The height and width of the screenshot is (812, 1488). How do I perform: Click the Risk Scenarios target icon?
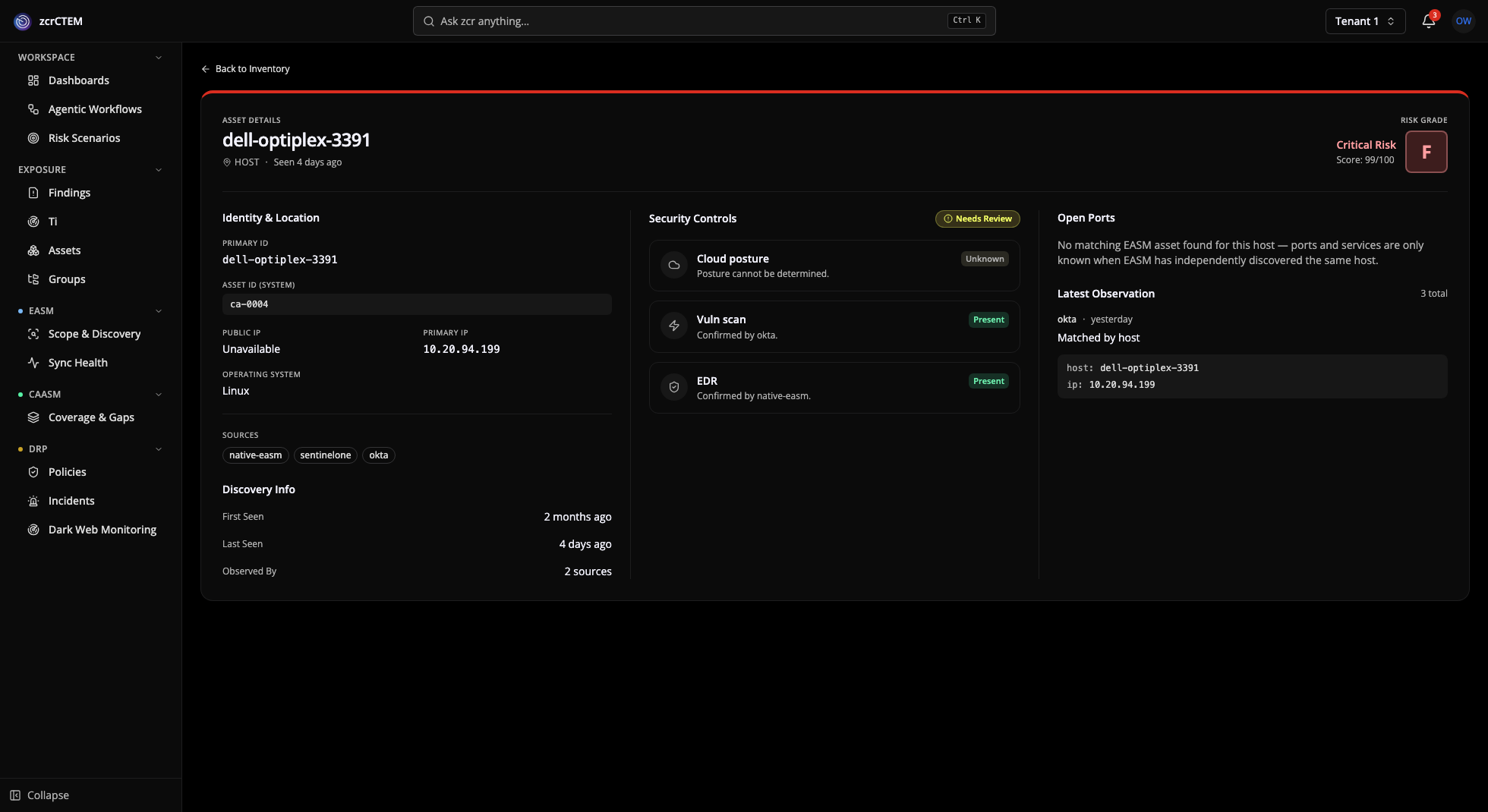(33, 138)
